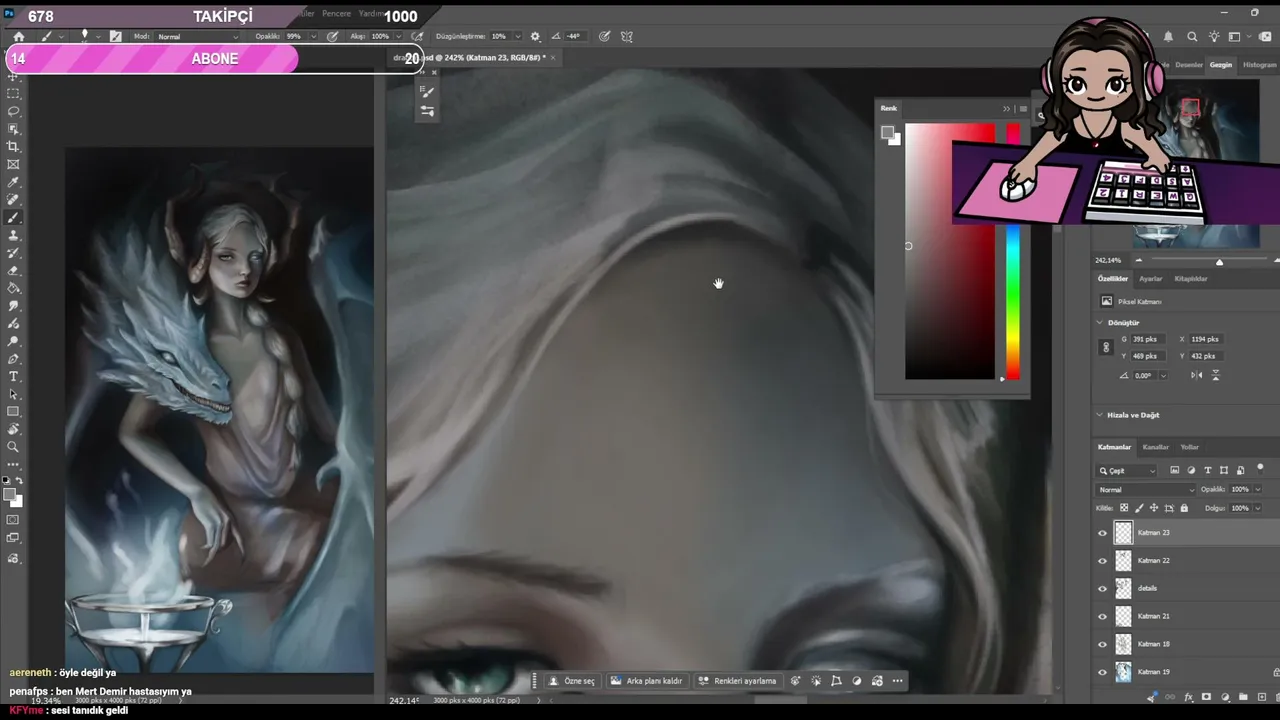Open the brush Mod Normal dropdown
The width and height of the screenshot is (1280, 720).
(196, 37)
